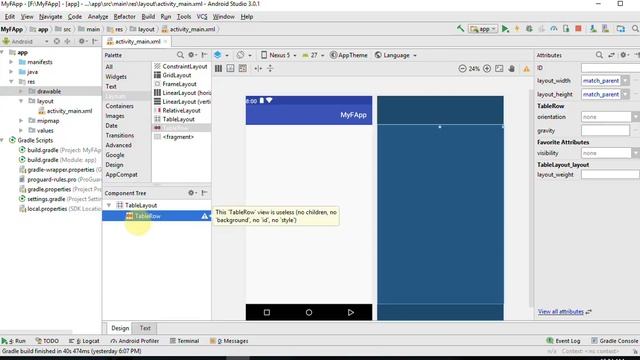Screen dimensions: 640x360
Task: Open the layout_width match_parent dropdown
Action: 625,80
